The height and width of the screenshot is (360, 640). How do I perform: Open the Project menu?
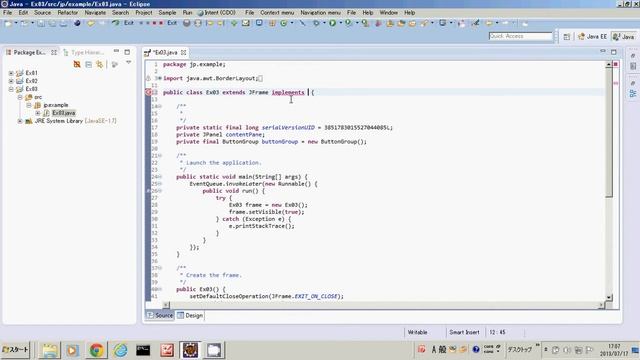144,13
